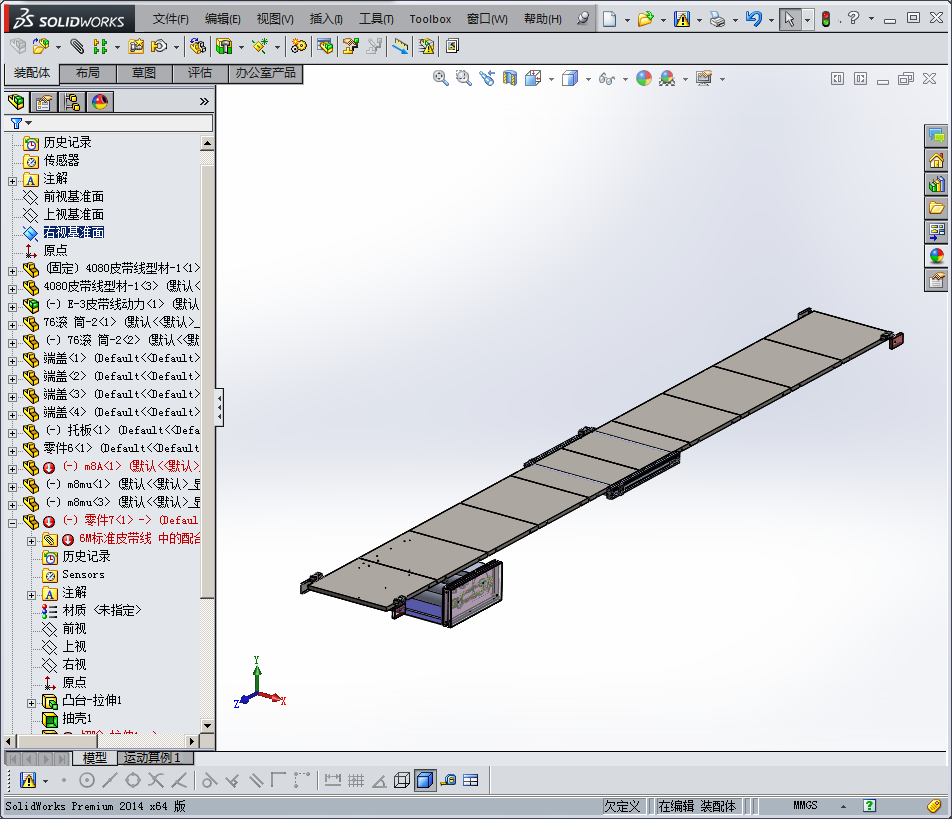Open the File Explorer folder in task pane
Viewport: 952px width, 819px height.
936,208
